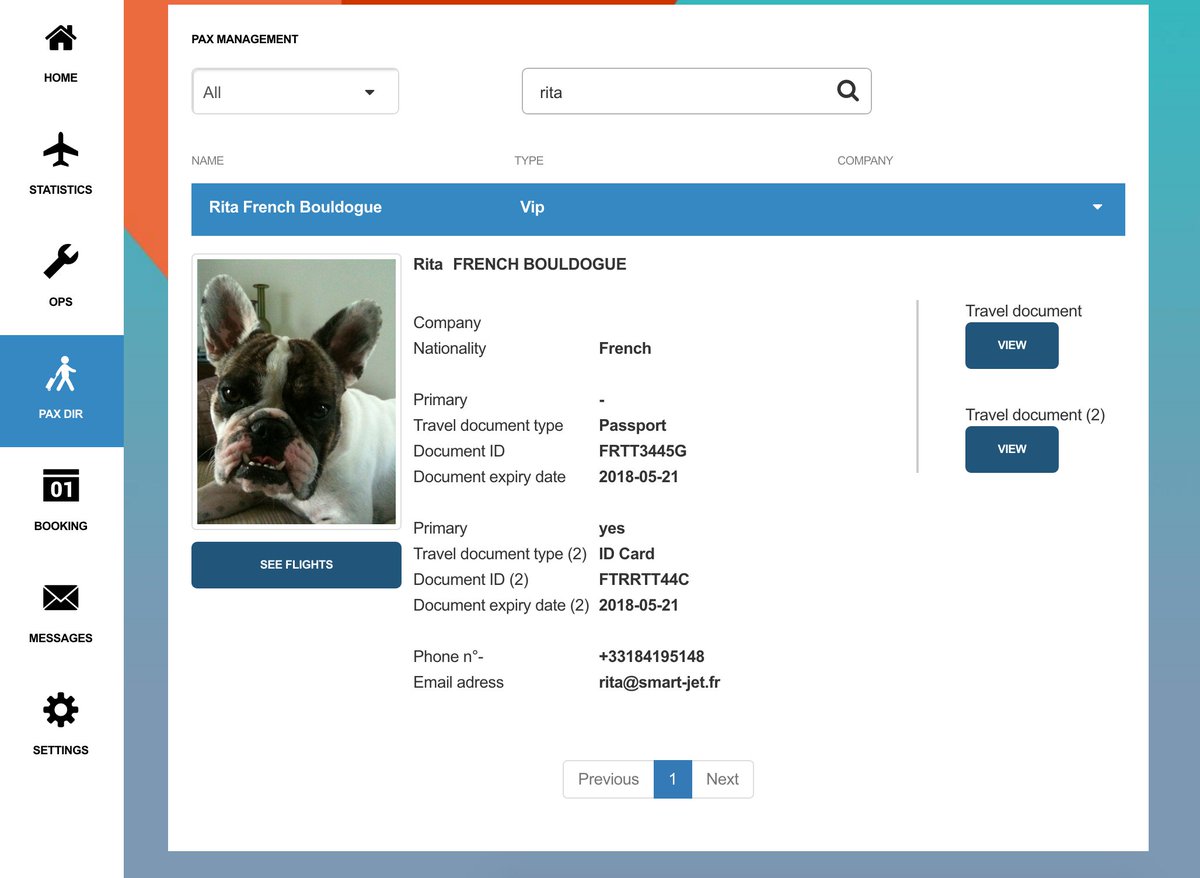Screen dimensions: 1200x878
Task: Click the ID Card document type value
Action: click(627, 554)
